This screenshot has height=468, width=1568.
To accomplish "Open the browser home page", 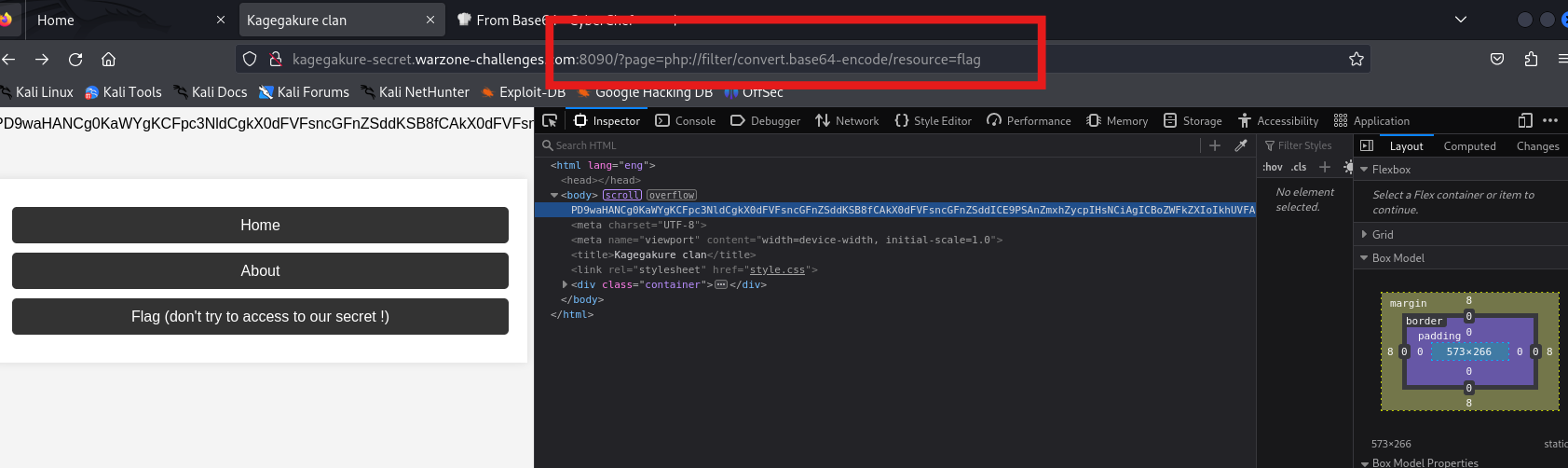I will point(109,59).
